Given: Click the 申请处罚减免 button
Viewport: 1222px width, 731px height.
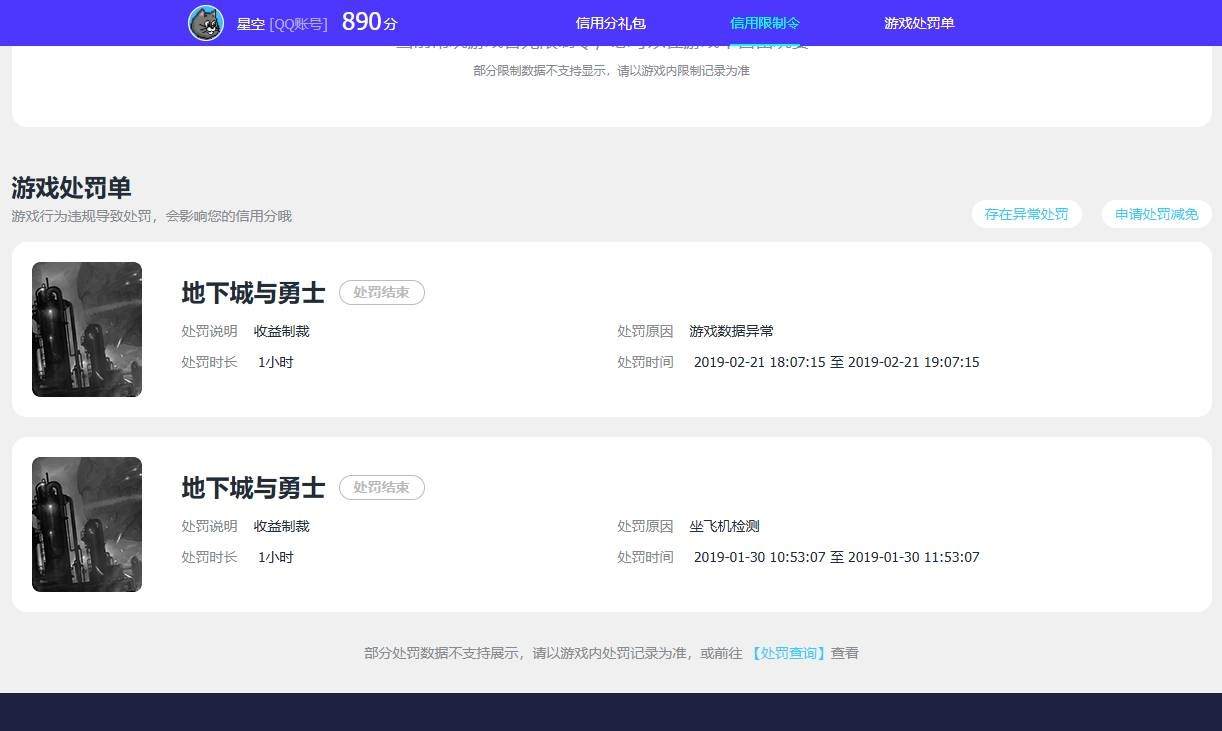Looking at the screenshot, I should (1157, 214).
